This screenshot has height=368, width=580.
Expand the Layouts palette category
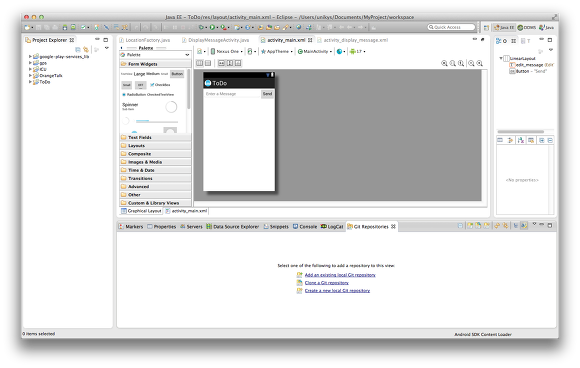155,145
